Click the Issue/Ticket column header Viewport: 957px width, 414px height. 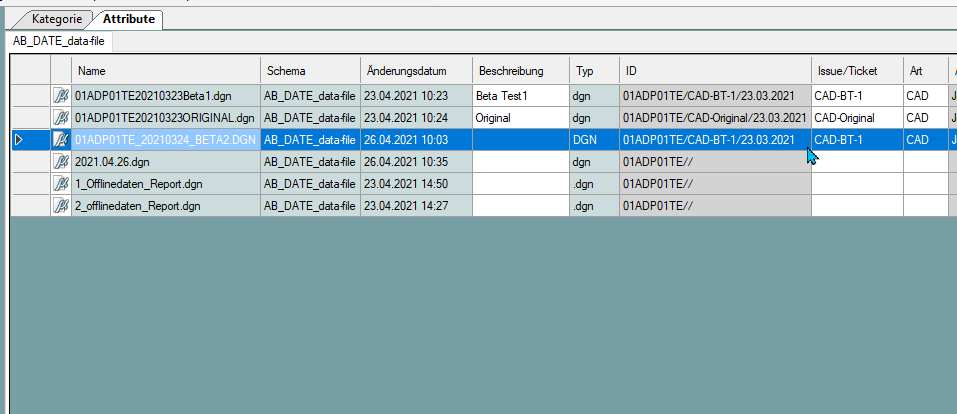coord(858,71)
